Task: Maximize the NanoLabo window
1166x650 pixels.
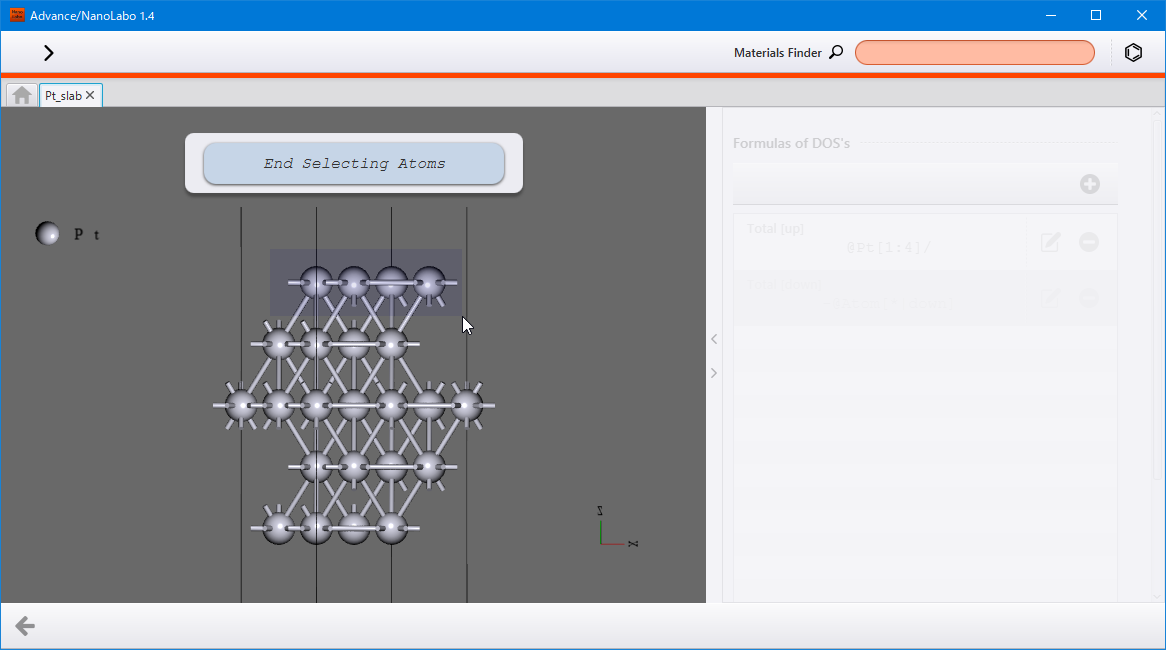Action: click(x=1095, y=16)
